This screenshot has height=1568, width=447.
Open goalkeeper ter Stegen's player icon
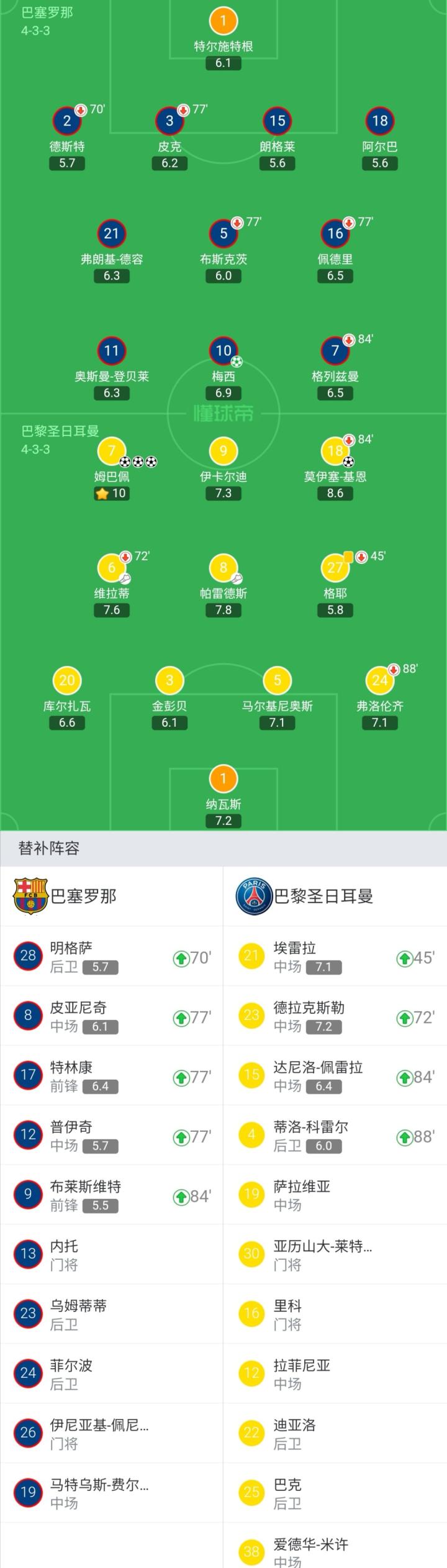click(x=223, y=21)
